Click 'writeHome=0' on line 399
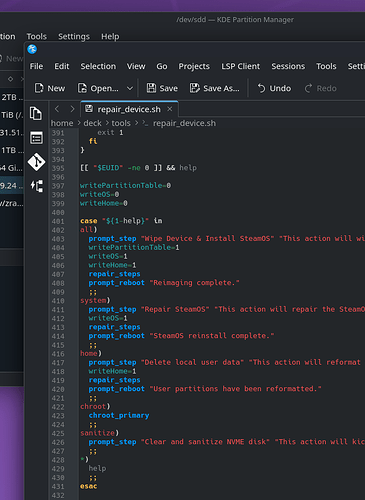 point(104,203)
